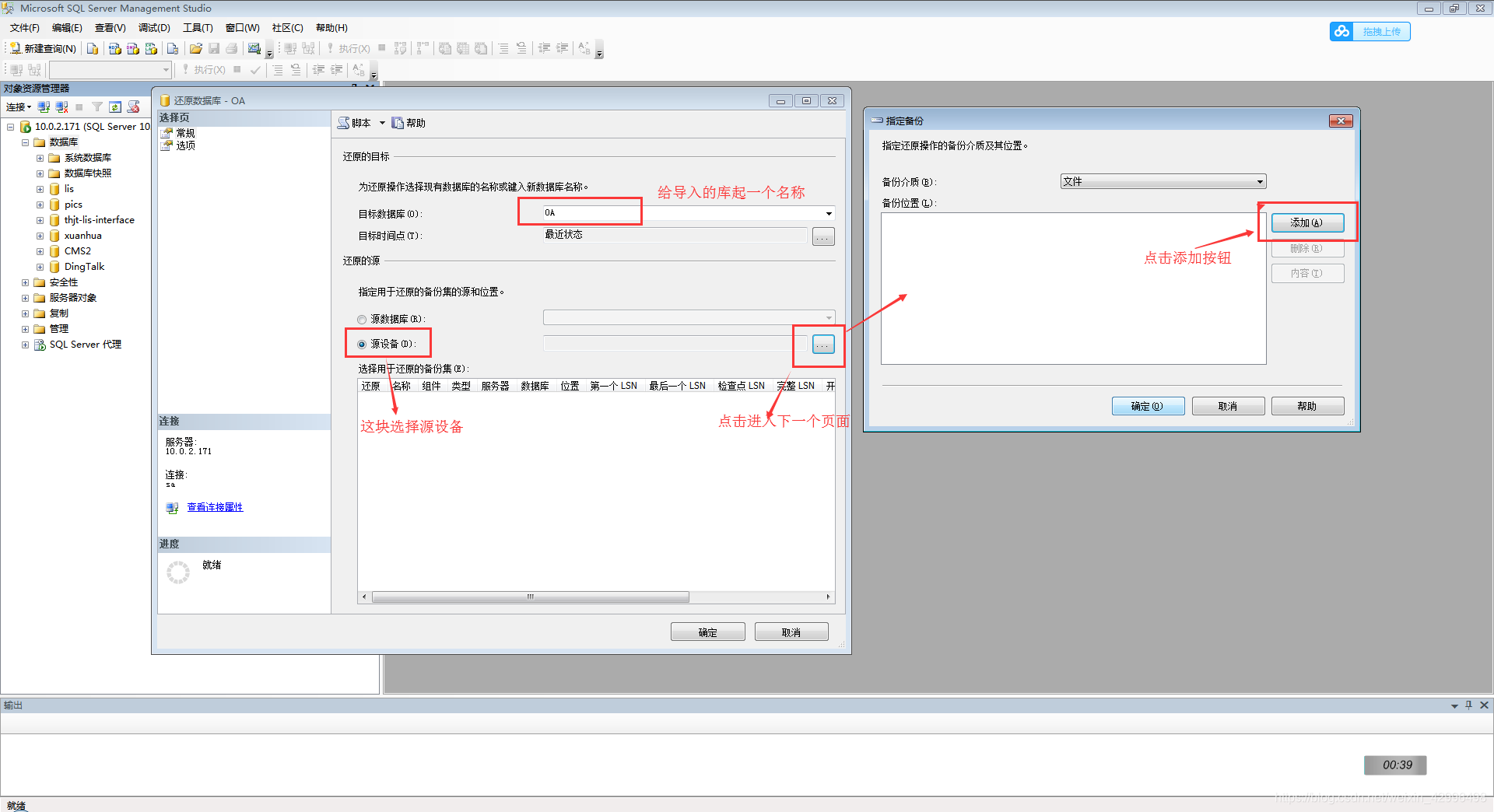Click the SQL Server Compact query icon
This screenshot has width=1494, height=812.
click(173, 48)
